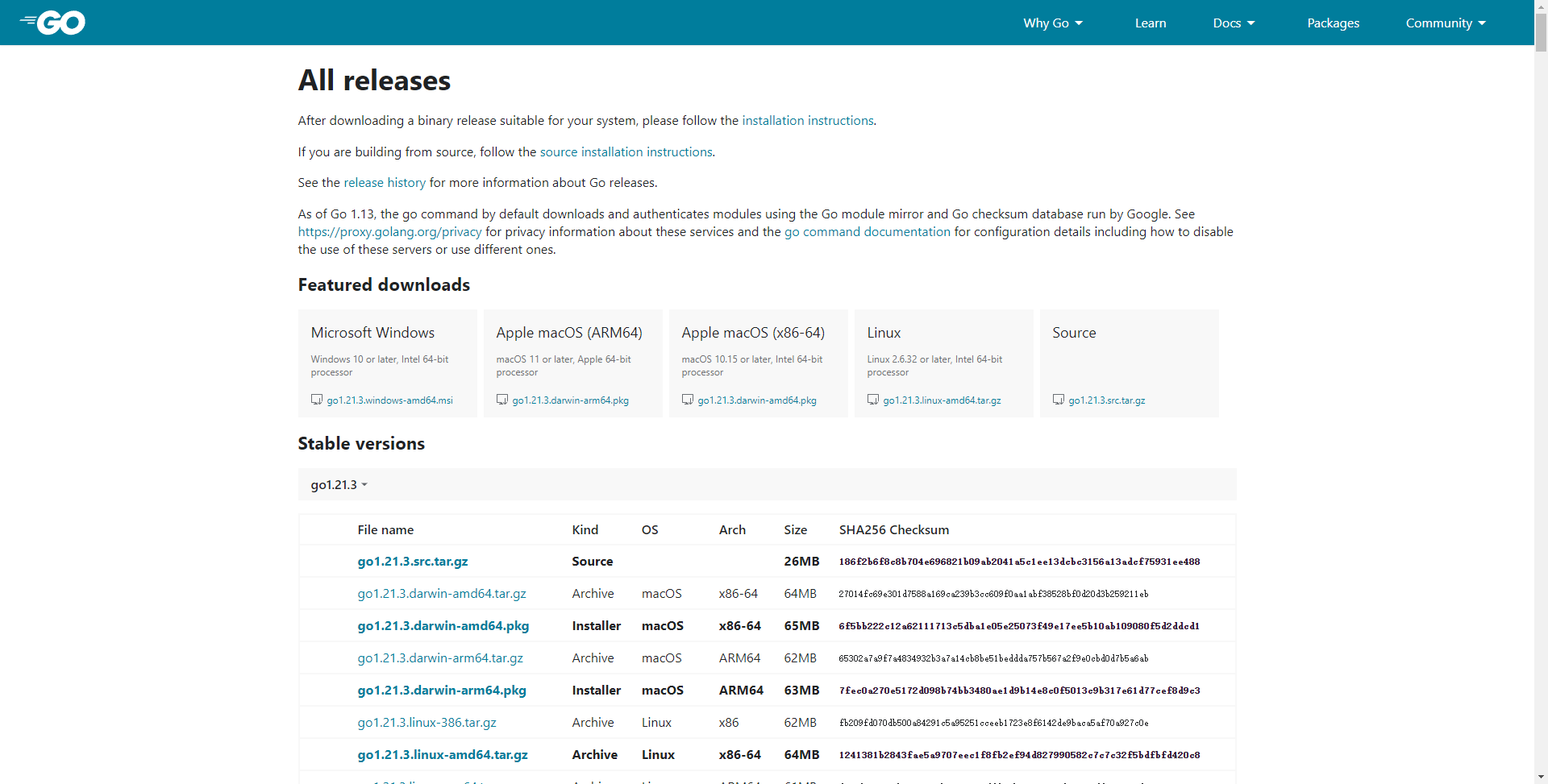Viewport: 1548px width, 784px height.
Task: Click download icon beside featured go1.21.3.src.tar.gz
Action: (x=1059, y=400)
